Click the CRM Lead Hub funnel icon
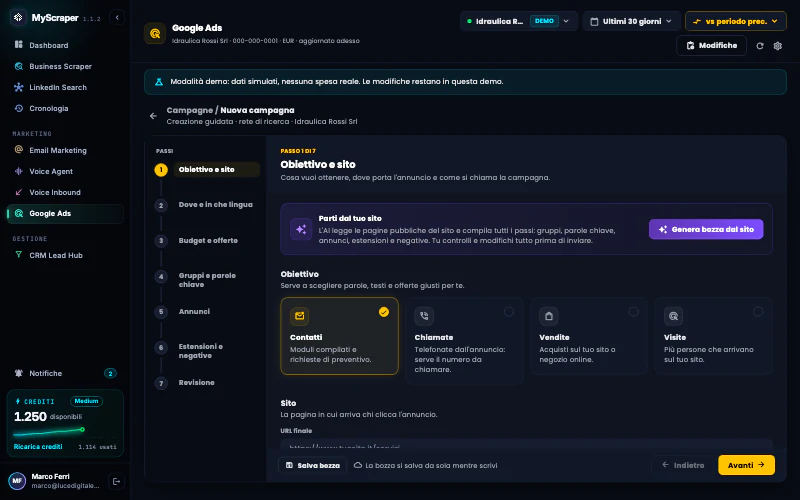The image size is (800, 500). click(x=19, y=255)
